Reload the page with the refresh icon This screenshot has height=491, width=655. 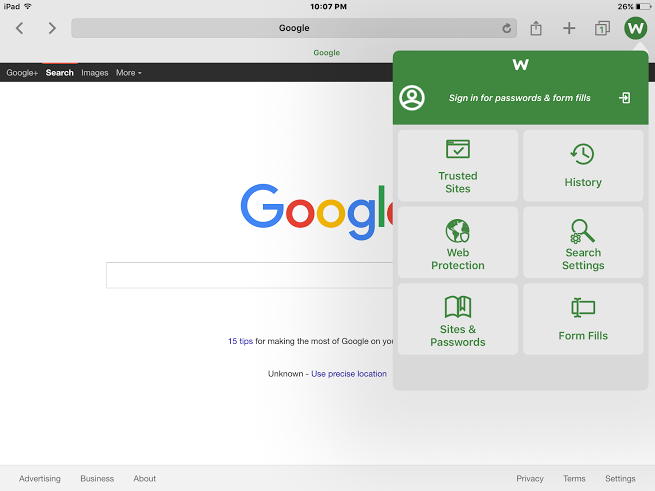coord(506,28)
